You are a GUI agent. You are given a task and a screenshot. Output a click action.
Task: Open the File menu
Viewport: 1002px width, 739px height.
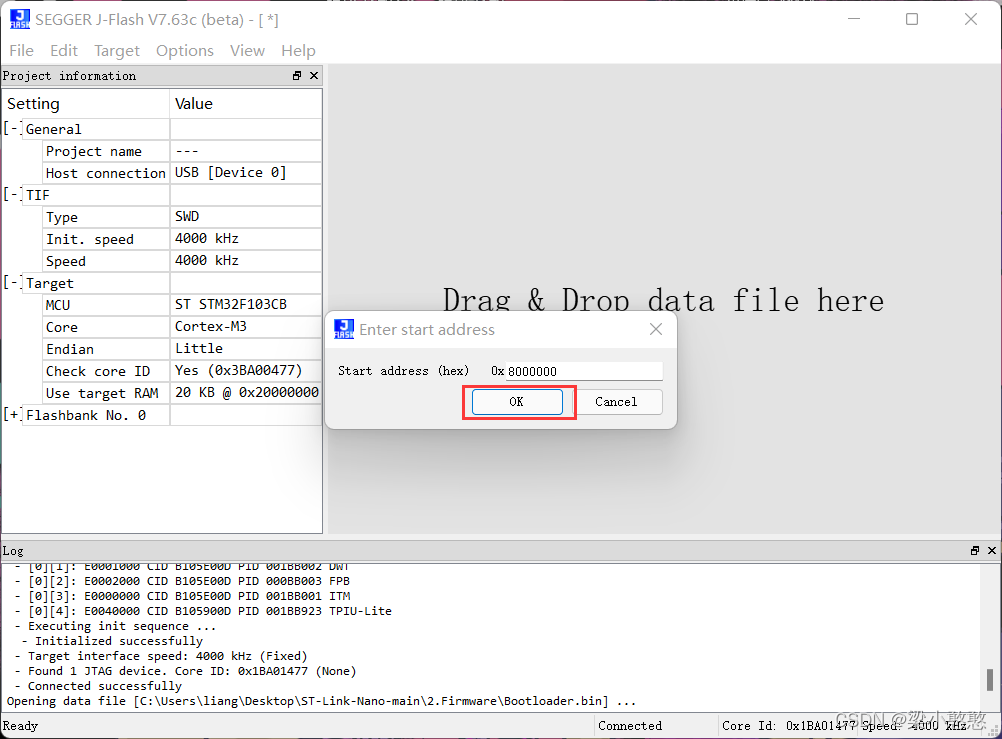(22, 51)
